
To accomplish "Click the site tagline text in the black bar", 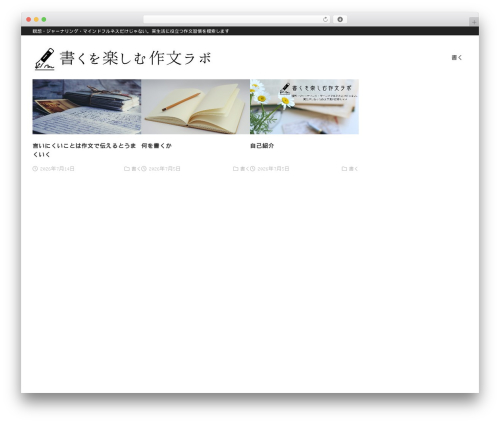I will click(131, 31).
